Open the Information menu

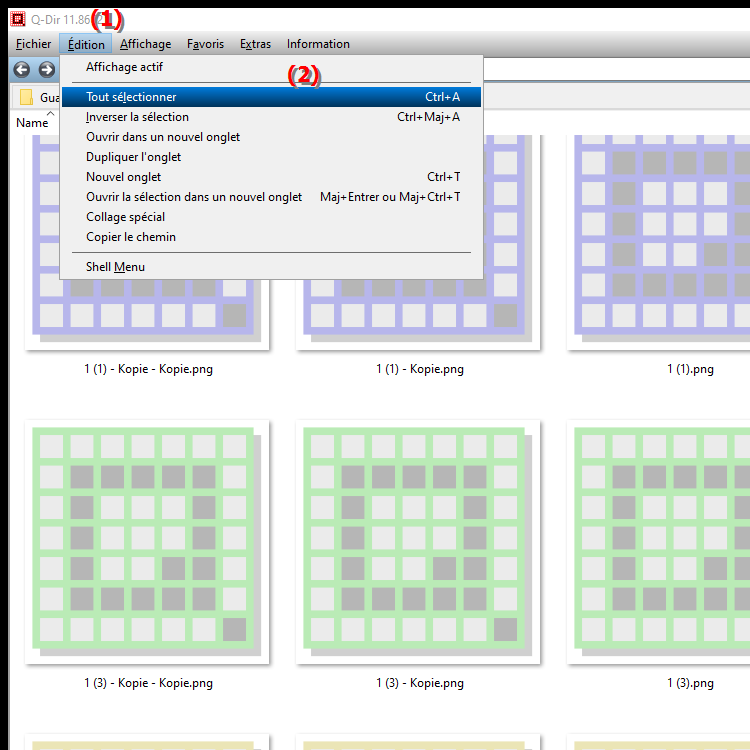318,44
